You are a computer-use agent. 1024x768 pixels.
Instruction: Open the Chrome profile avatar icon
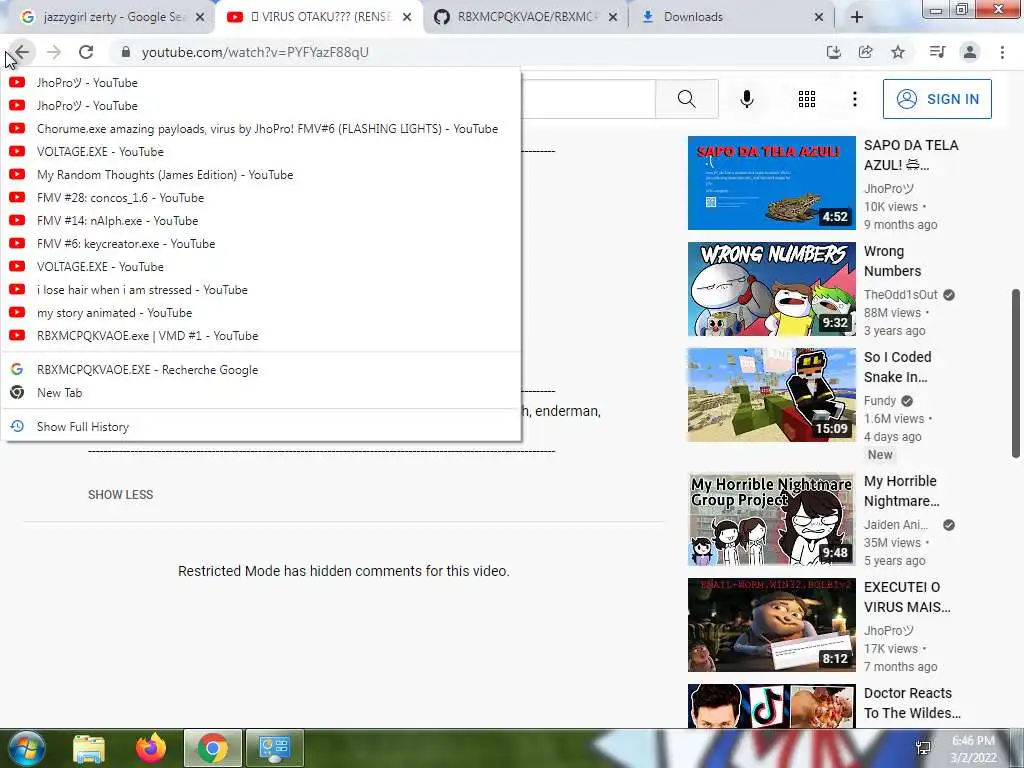970,52
